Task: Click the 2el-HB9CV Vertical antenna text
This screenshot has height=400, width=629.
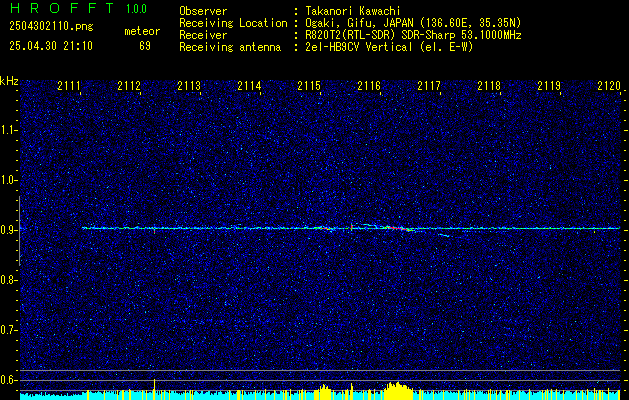Action: pos(389,47)
